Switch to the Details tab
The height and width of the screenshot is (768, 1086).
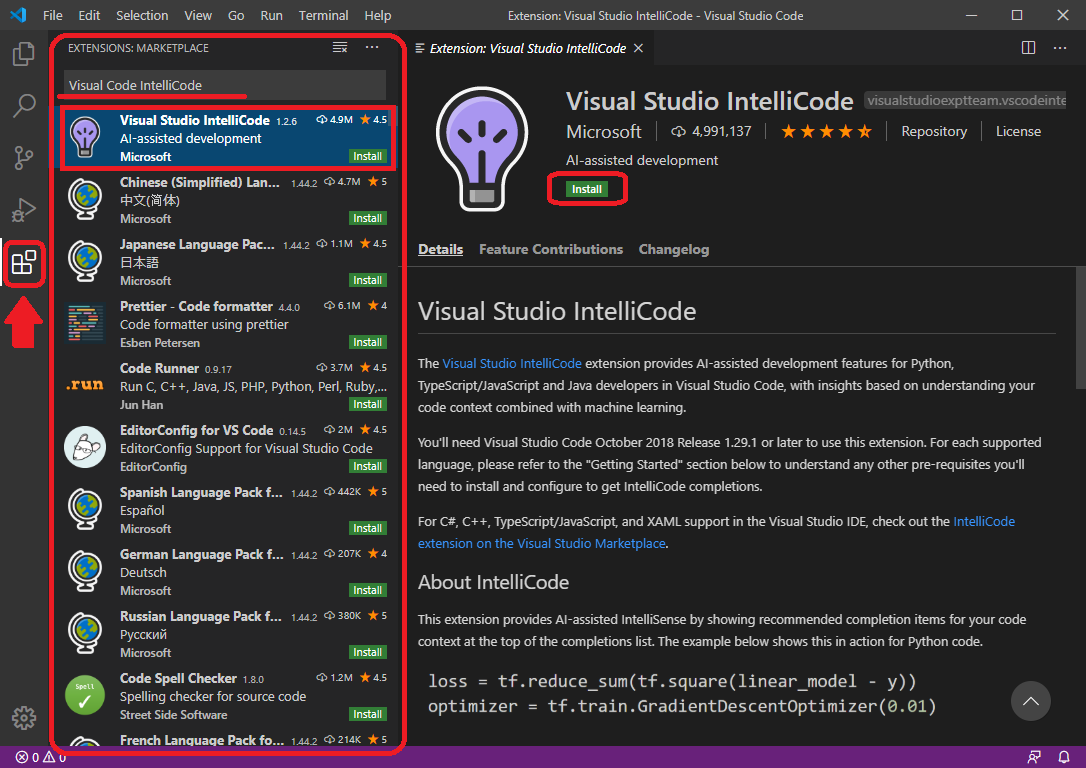click(440, 249)
